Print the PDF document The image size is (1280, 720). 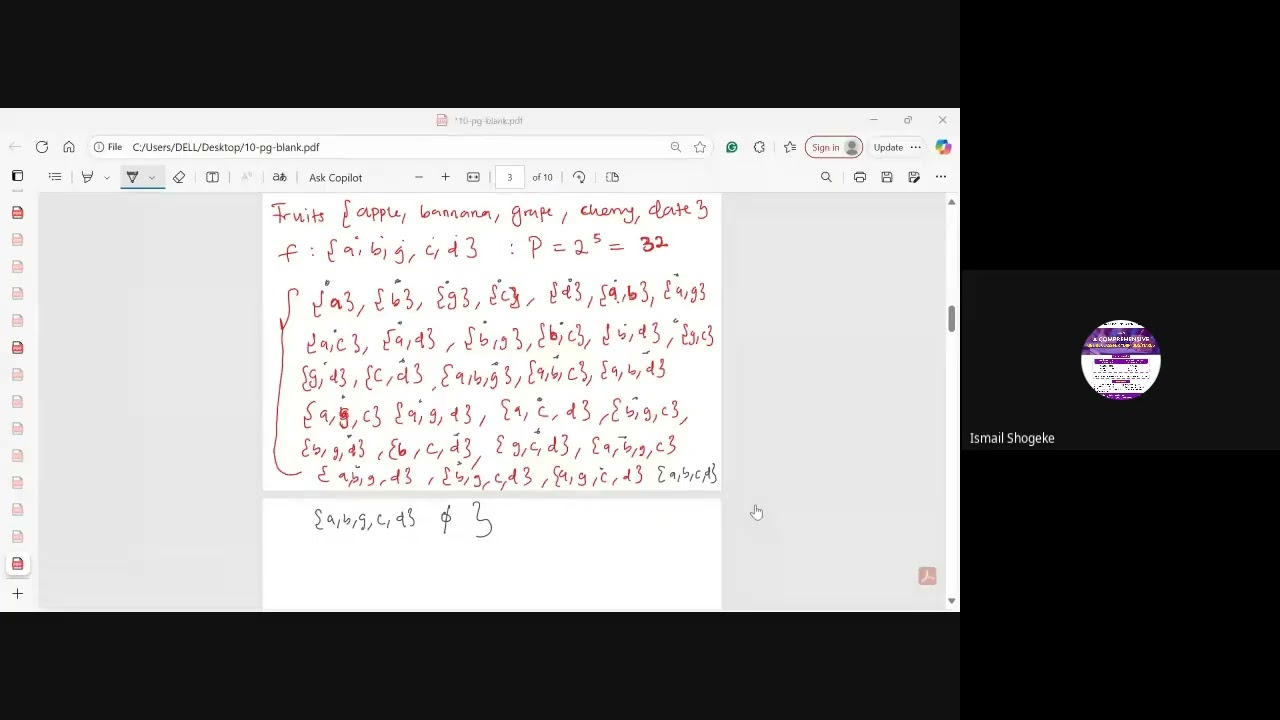coord(860,177)
